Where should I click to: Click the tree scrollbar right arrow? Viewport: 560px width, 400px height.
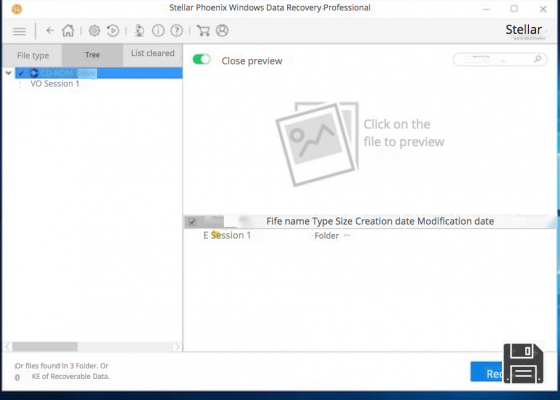click(177, 346)
